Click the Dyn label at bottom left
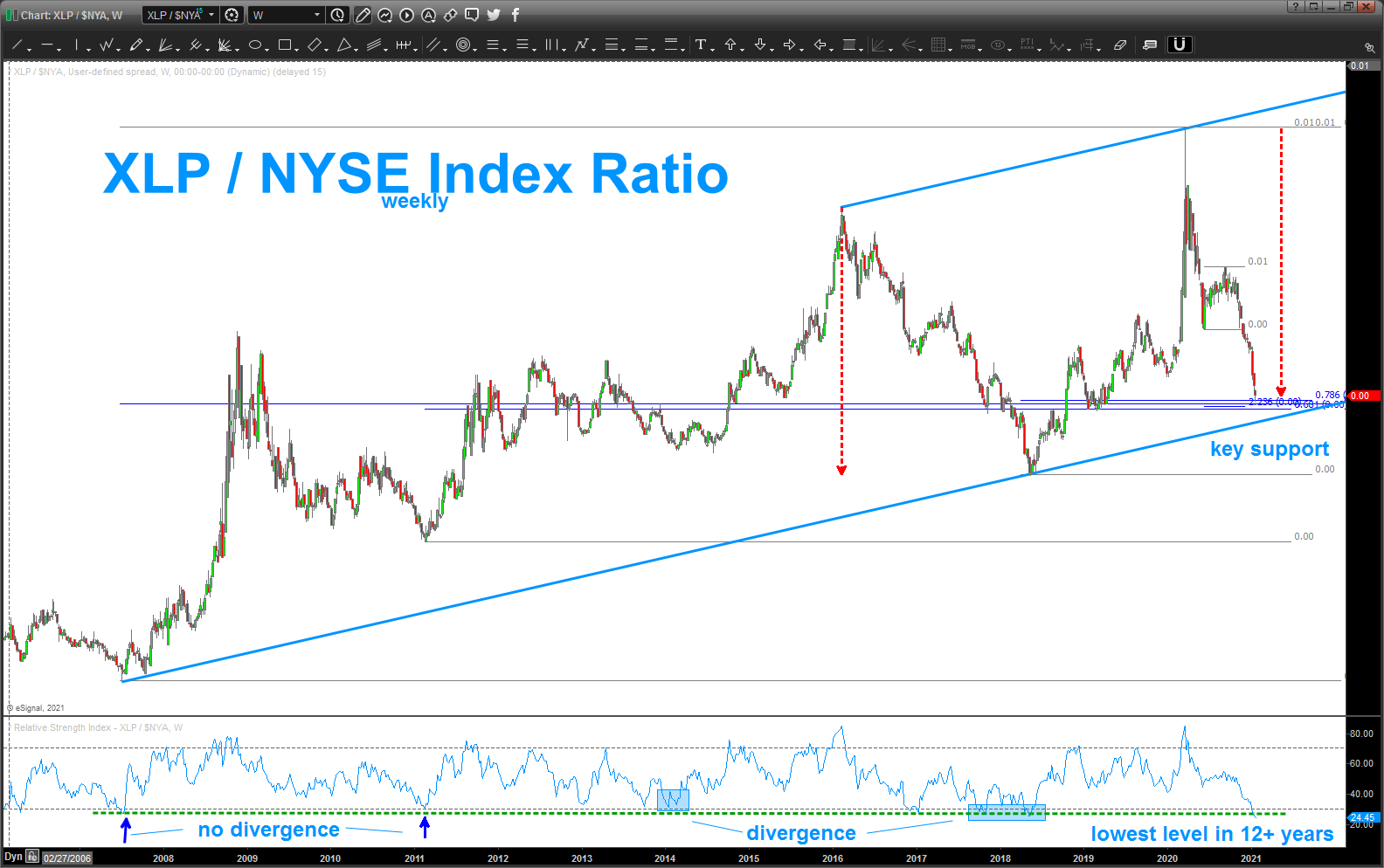This screenshot has width=1384, height=868. point(13,857)
